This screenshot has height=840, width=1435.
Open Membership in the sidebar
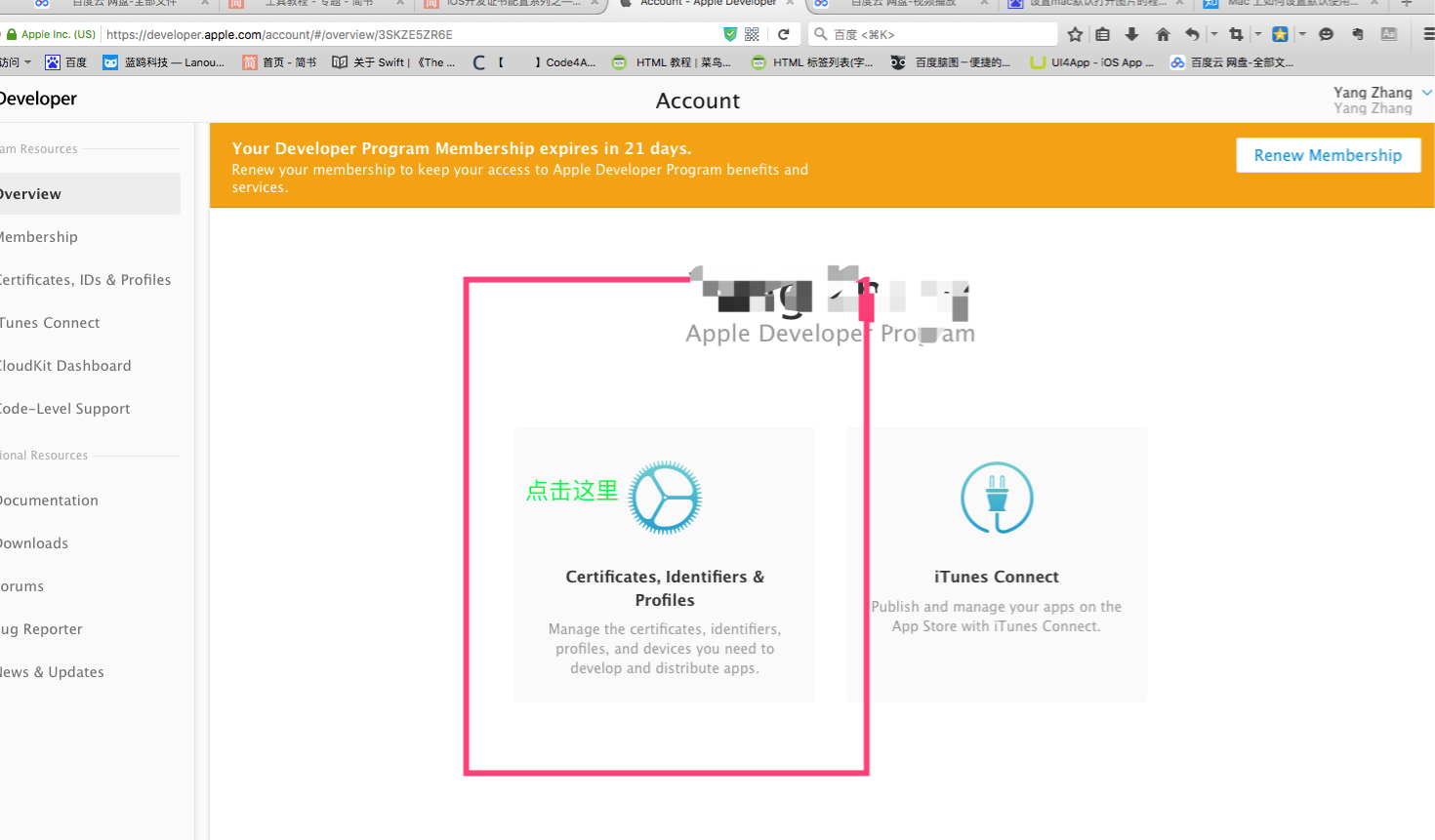point(39,237)
